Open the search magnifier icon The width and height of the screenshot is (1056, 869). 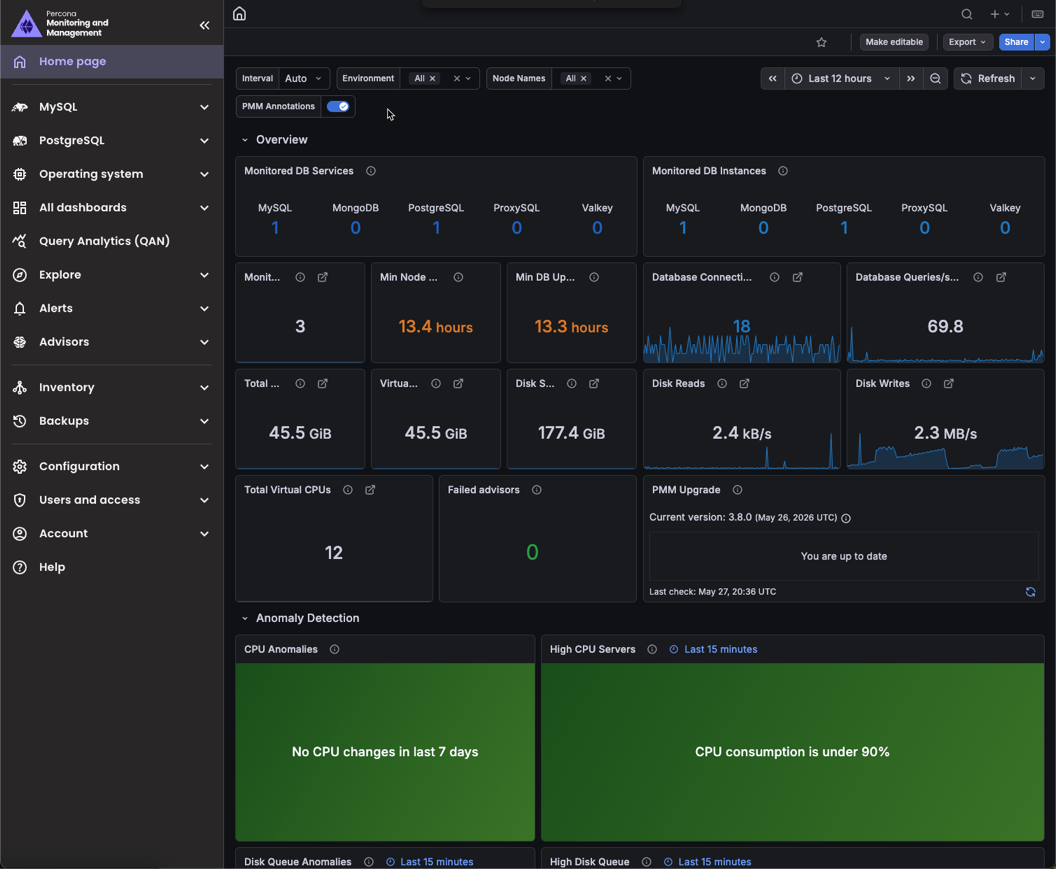click(966, 14)
